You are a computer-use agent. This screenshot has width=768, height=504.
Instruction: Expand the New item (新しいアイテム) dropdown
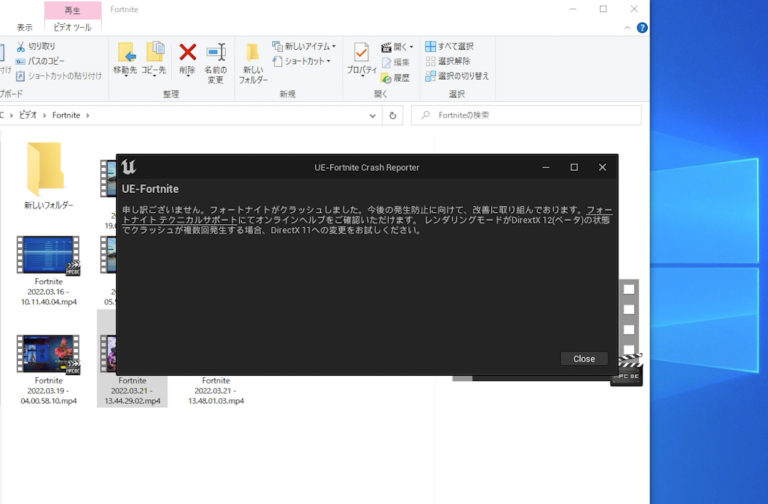(334, 46)
